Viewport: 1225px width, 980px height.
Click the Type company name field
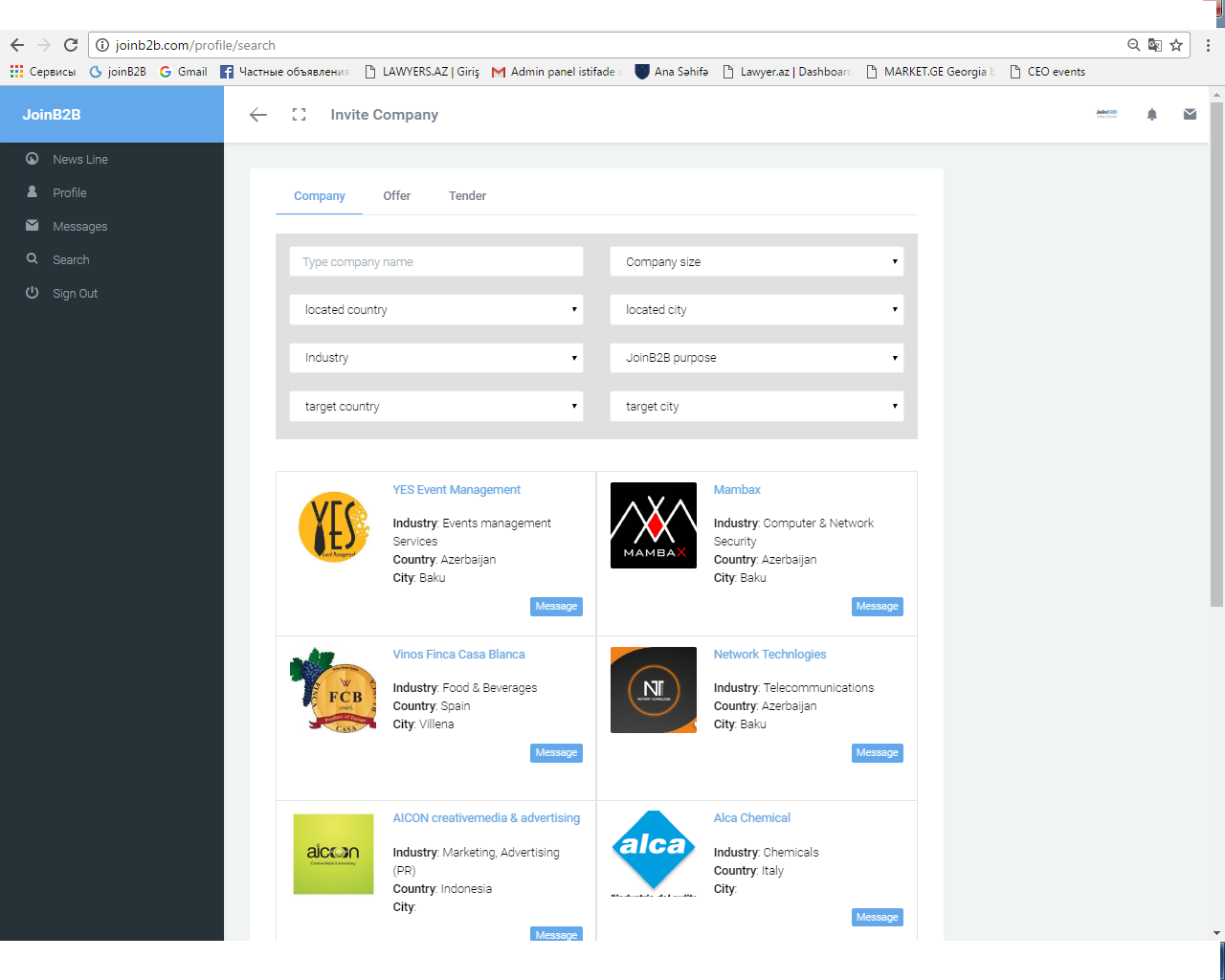pos(436,262)
